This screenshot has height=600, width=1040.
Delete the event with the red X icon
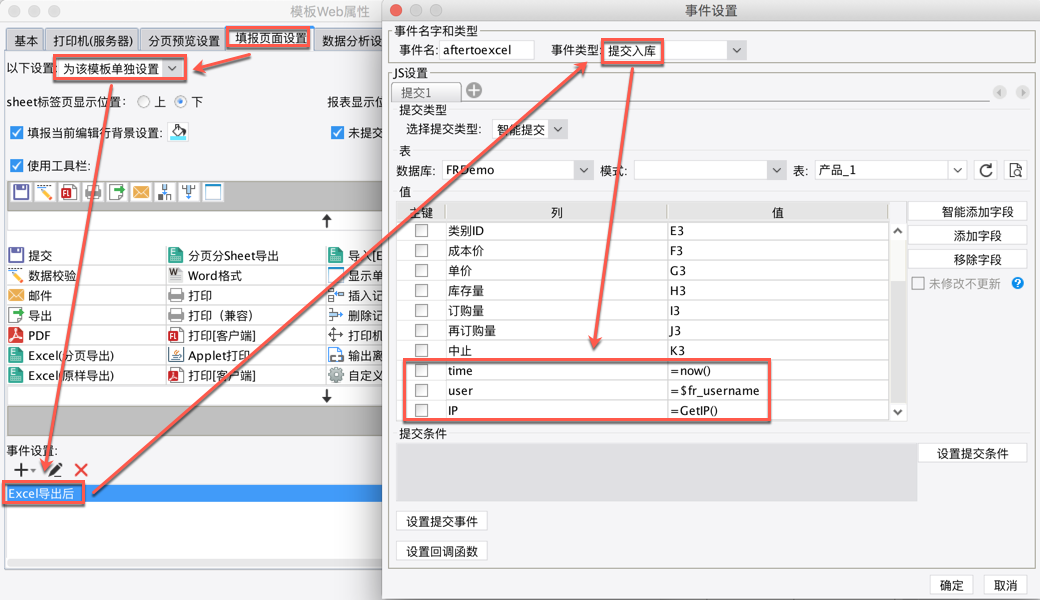pyautogui.click(x=81, y=470)
